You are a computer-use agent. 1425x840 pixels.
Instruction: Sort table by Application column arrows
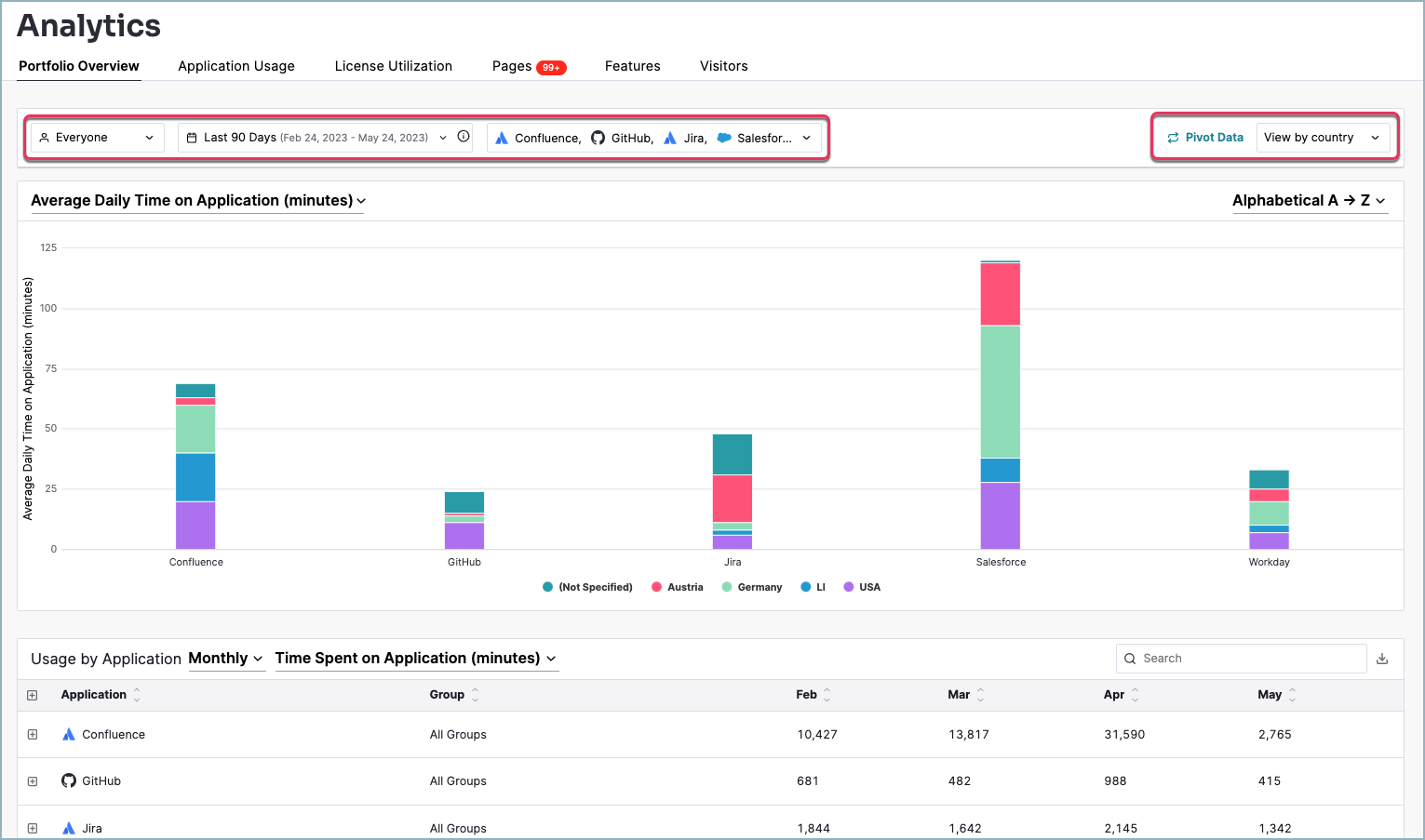(137, 695)
